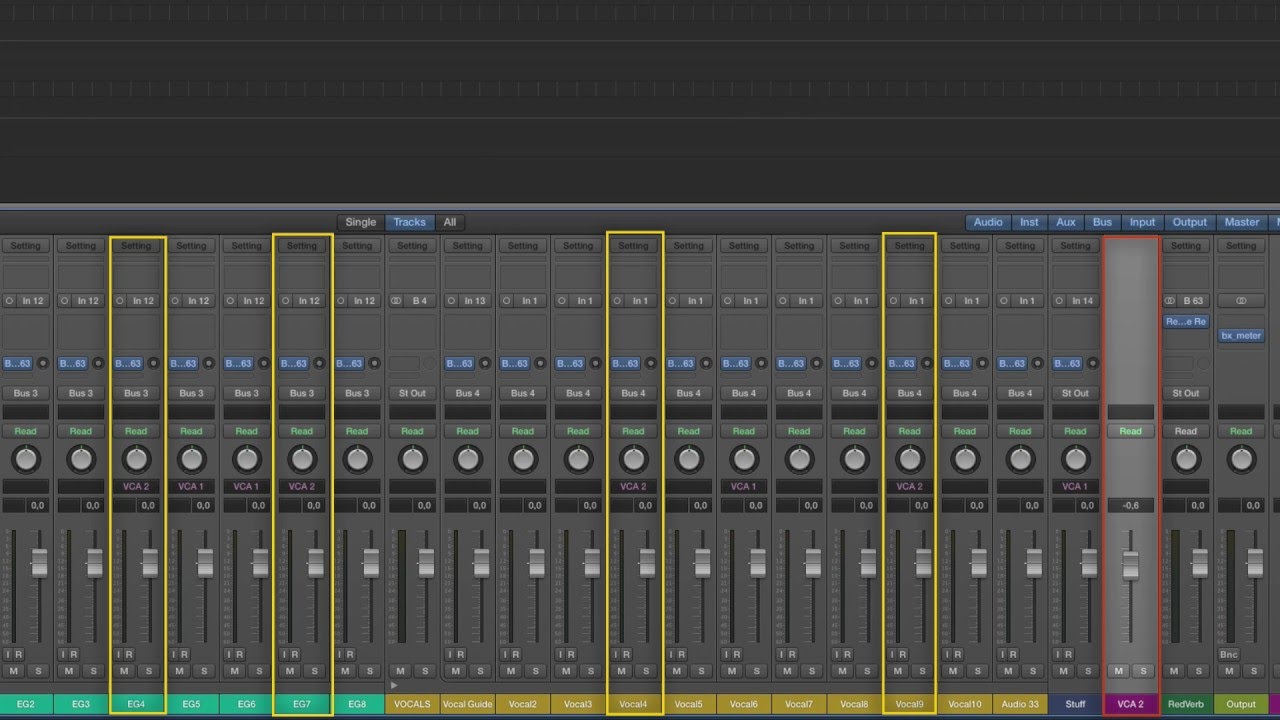The image size is (1280, 720).
Task: Click the send level knob on Vocal4 strip
Action: [651, 364]
